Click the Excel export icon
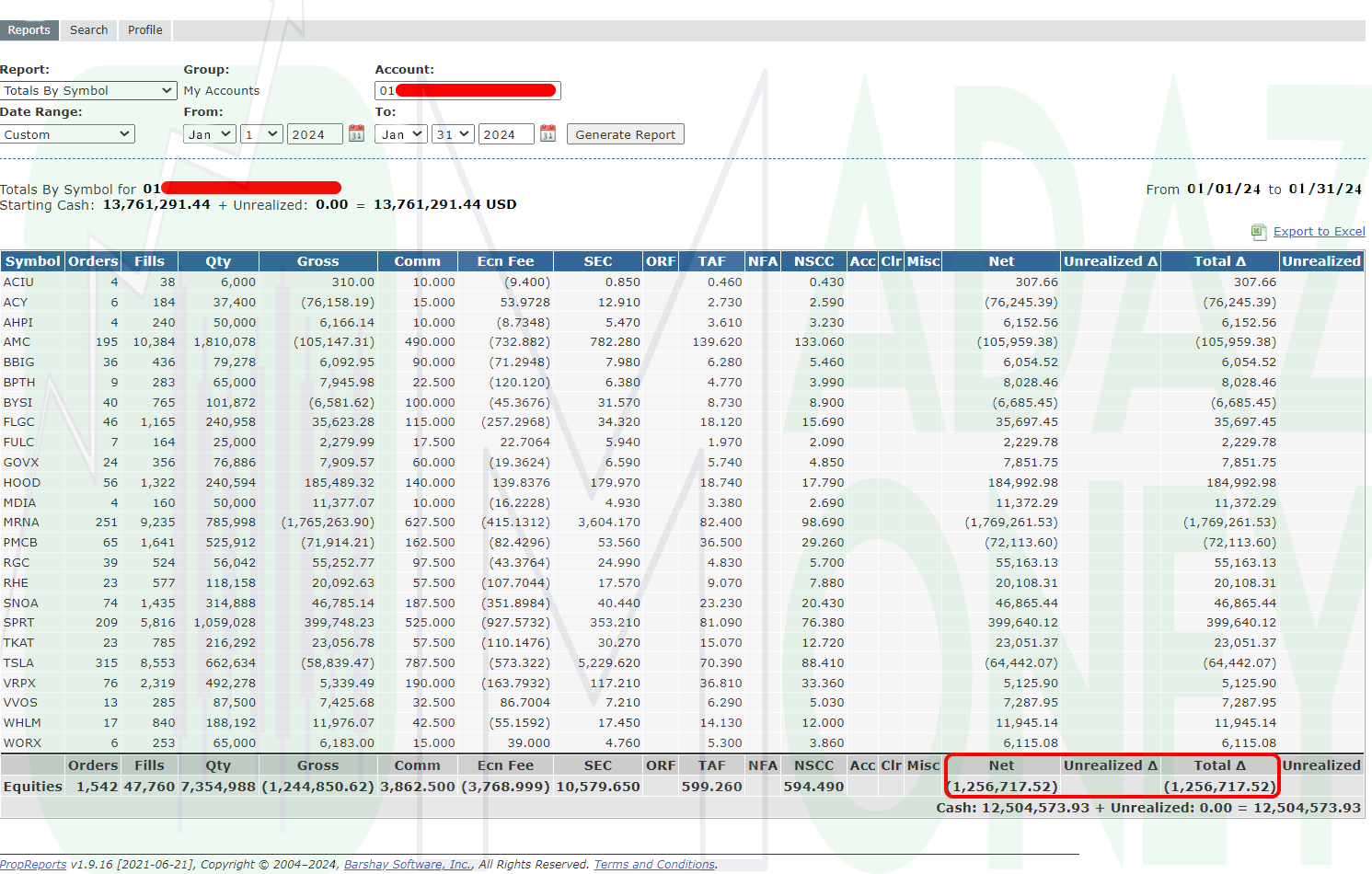This screenshot has width=1372, height=874. [x=1259, y=232]
